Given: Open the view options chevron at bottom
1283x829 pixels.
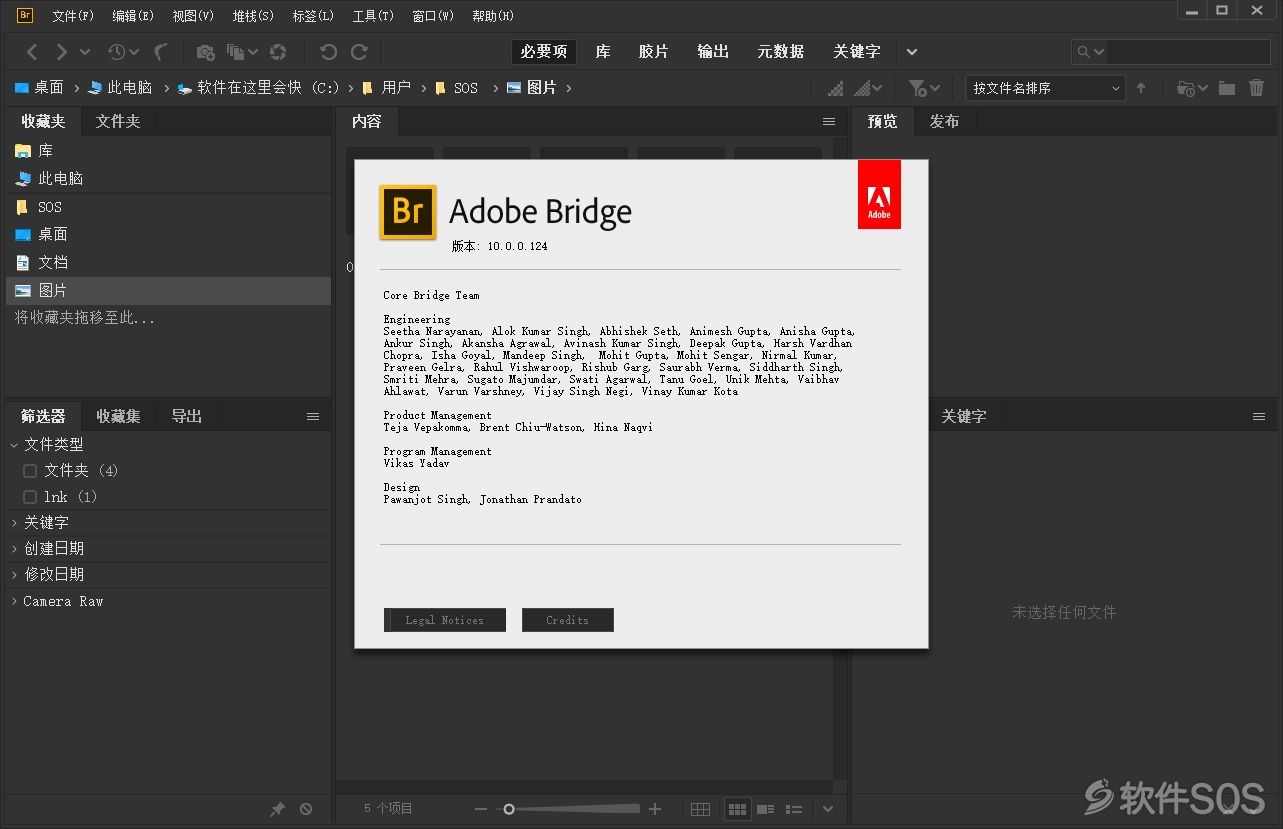Looking at the screenshot, I should tap(828, 809).
